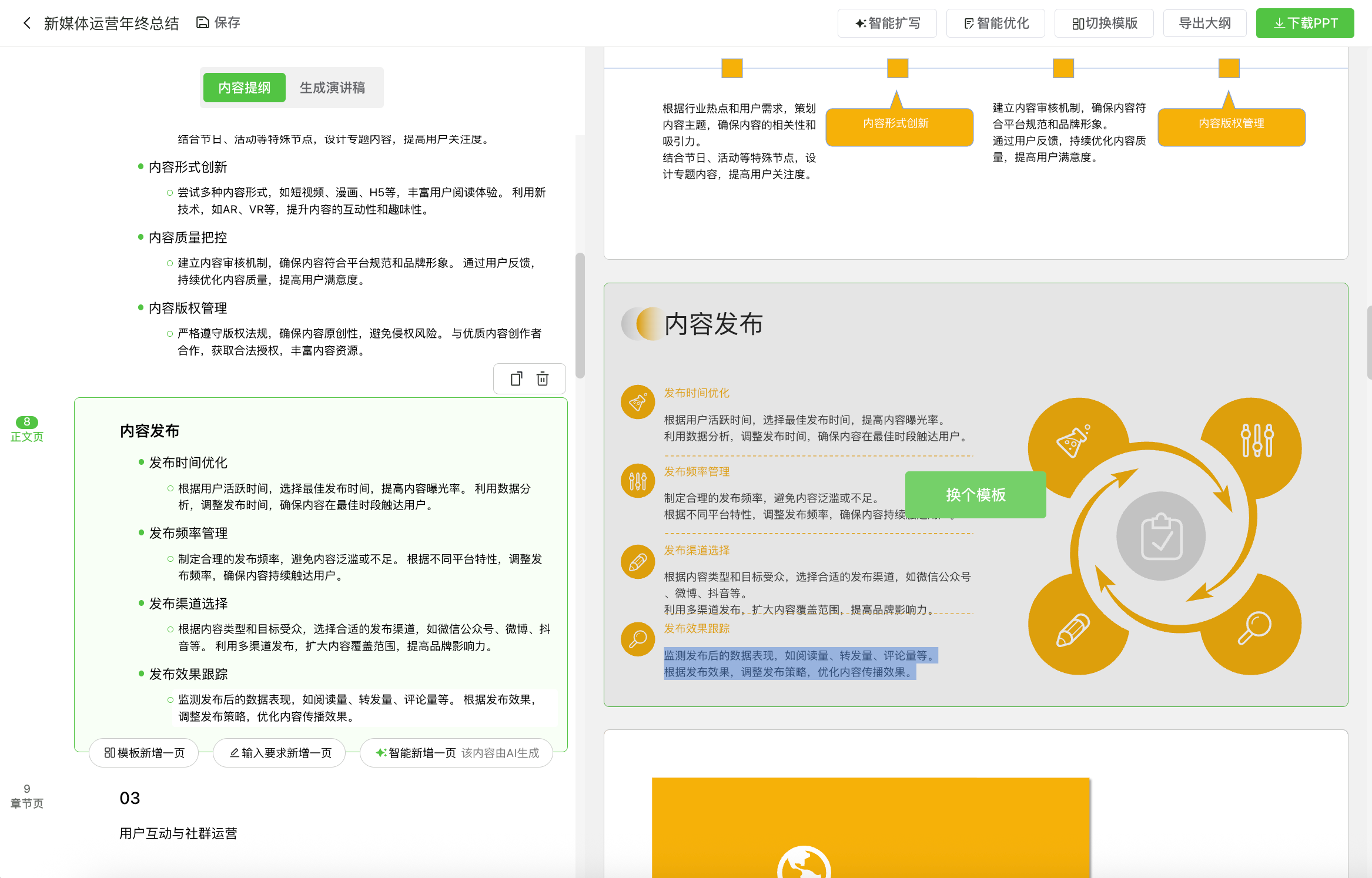1372x878 pixels.
Task: Click the copy page icon
Action: 516,379
